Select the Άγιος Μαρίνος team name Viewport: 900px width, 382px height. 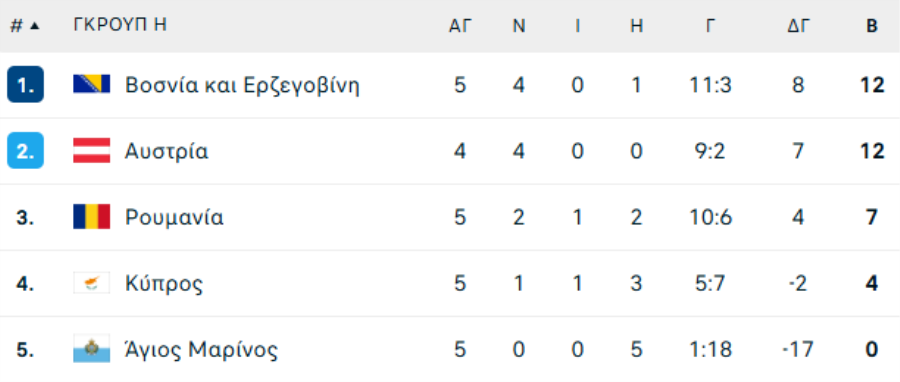201,349
